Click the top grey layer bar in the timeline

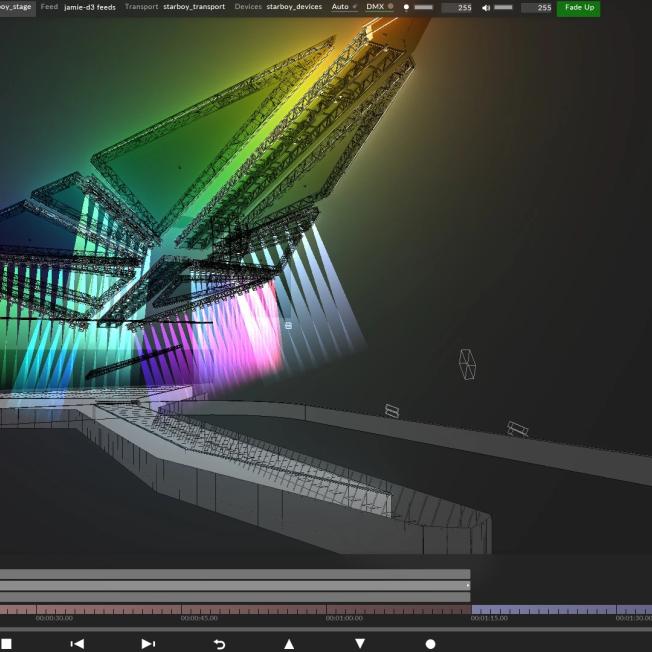point(235,574)
